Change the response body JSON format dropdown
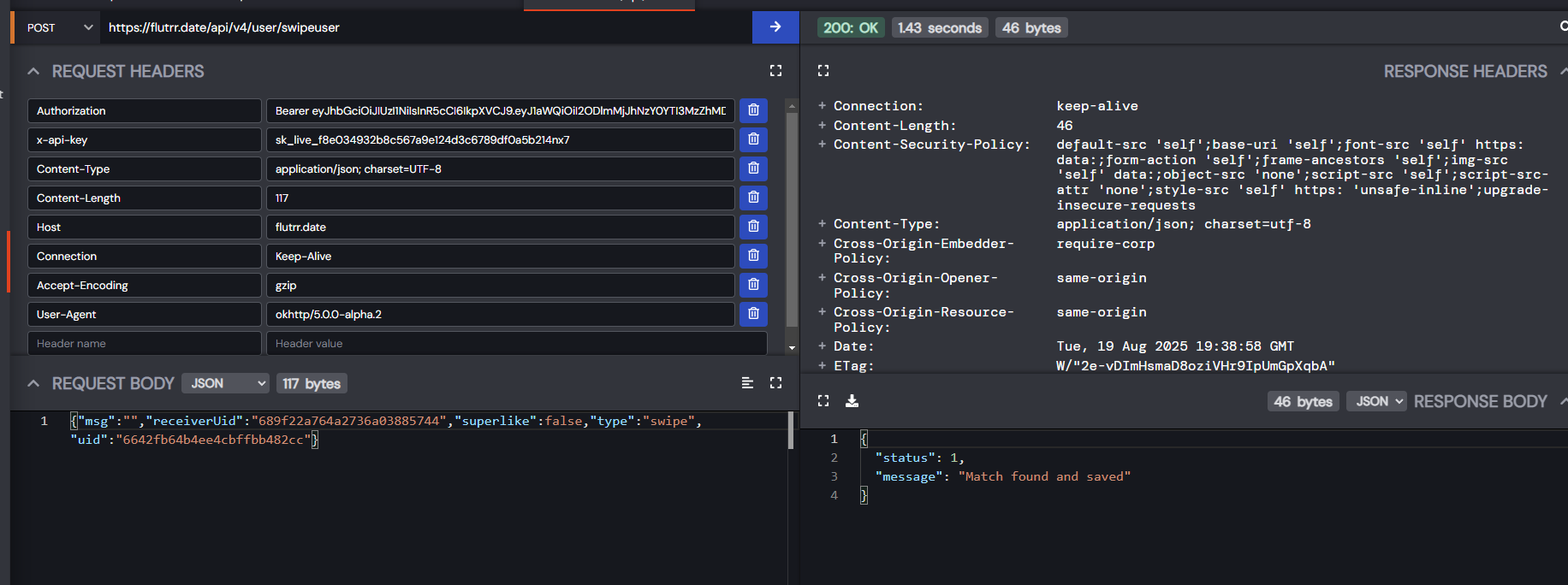 point(1376,401)
